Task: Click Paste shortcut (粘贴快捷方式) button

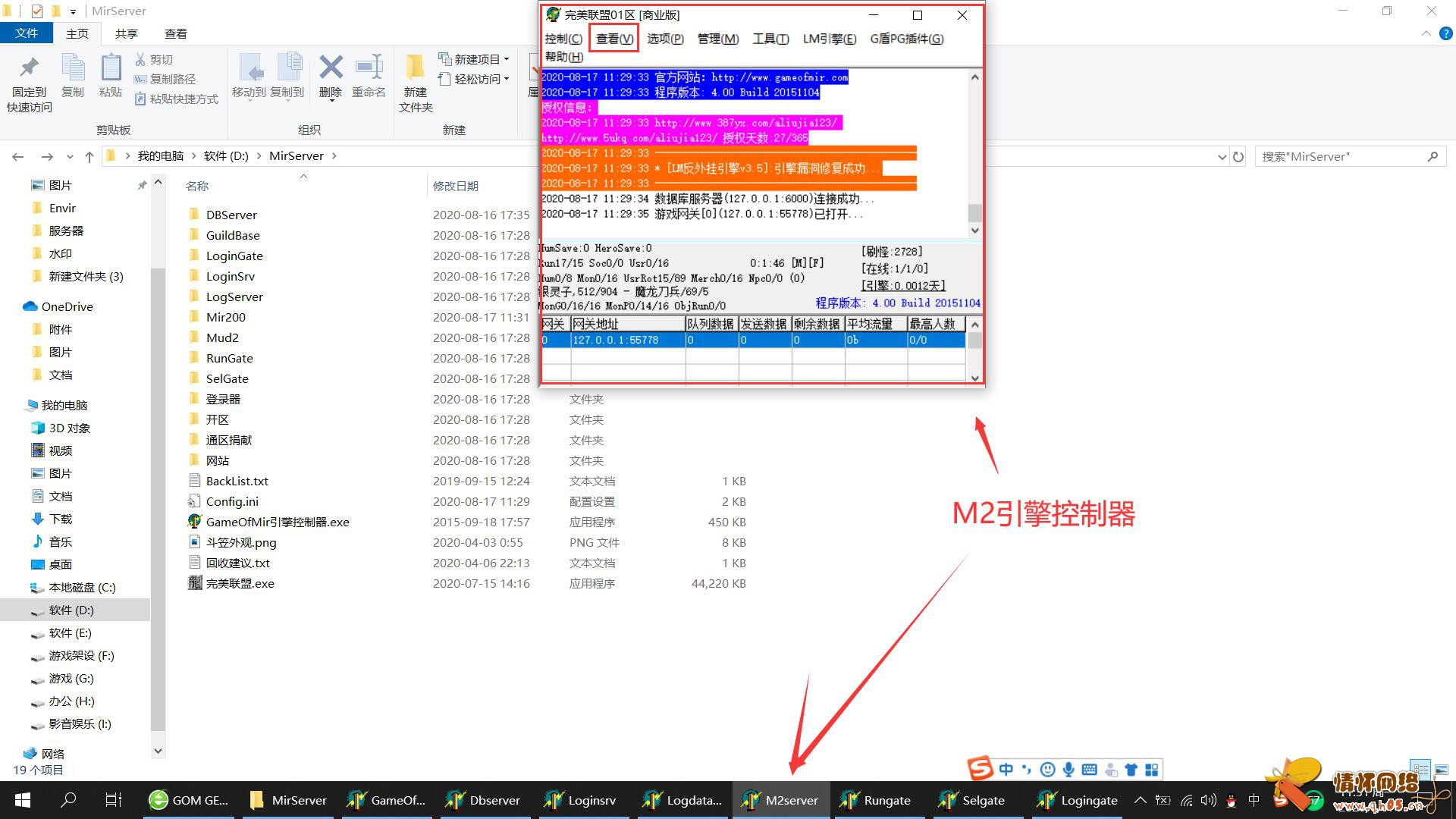Action: [x=176, y=99]
